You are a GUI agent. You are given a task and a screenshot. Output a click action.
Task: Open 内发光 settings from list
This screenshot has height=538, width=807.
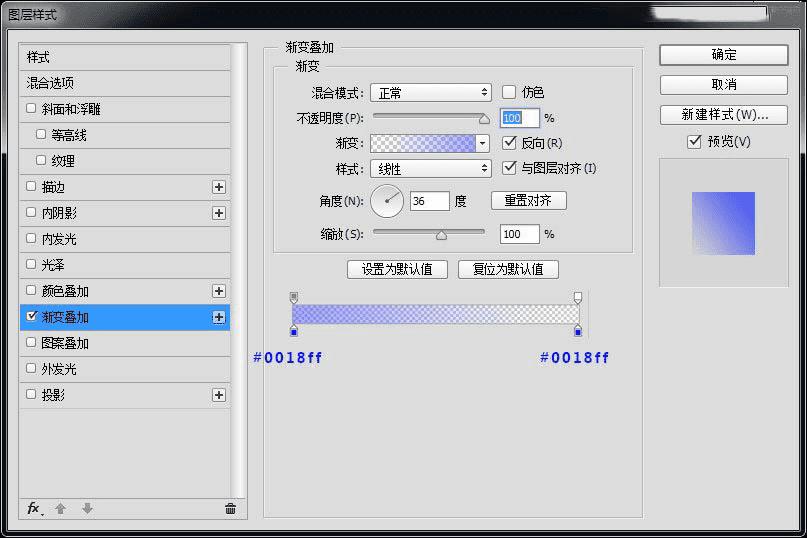click(125, 239)
